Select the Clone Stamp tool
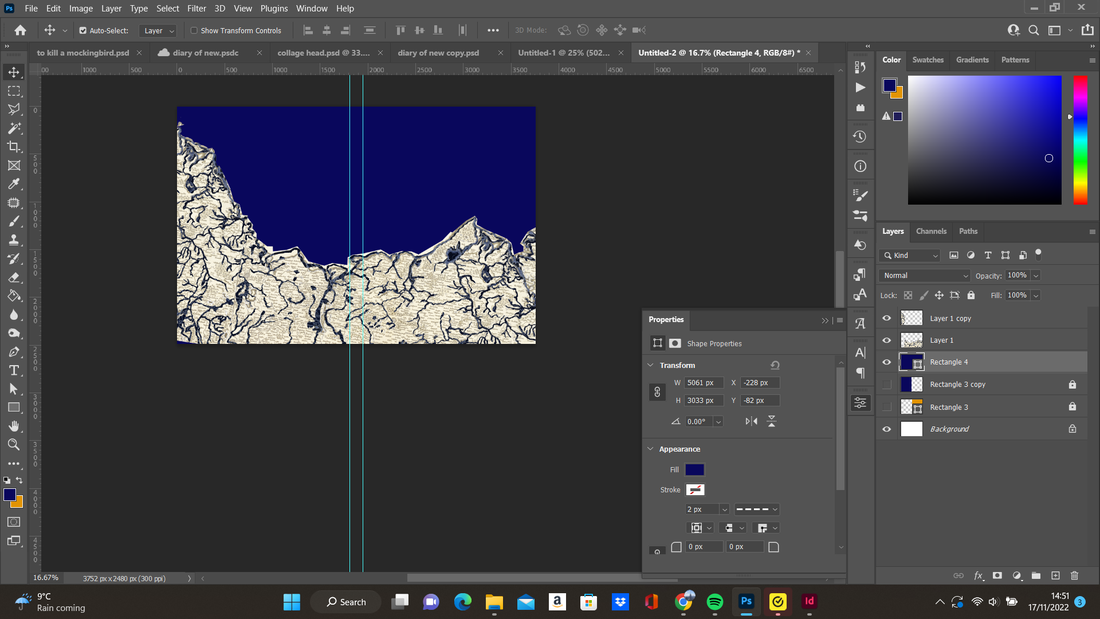The height and width of the screenshot is (619, 1100). (x=13, y=240)
